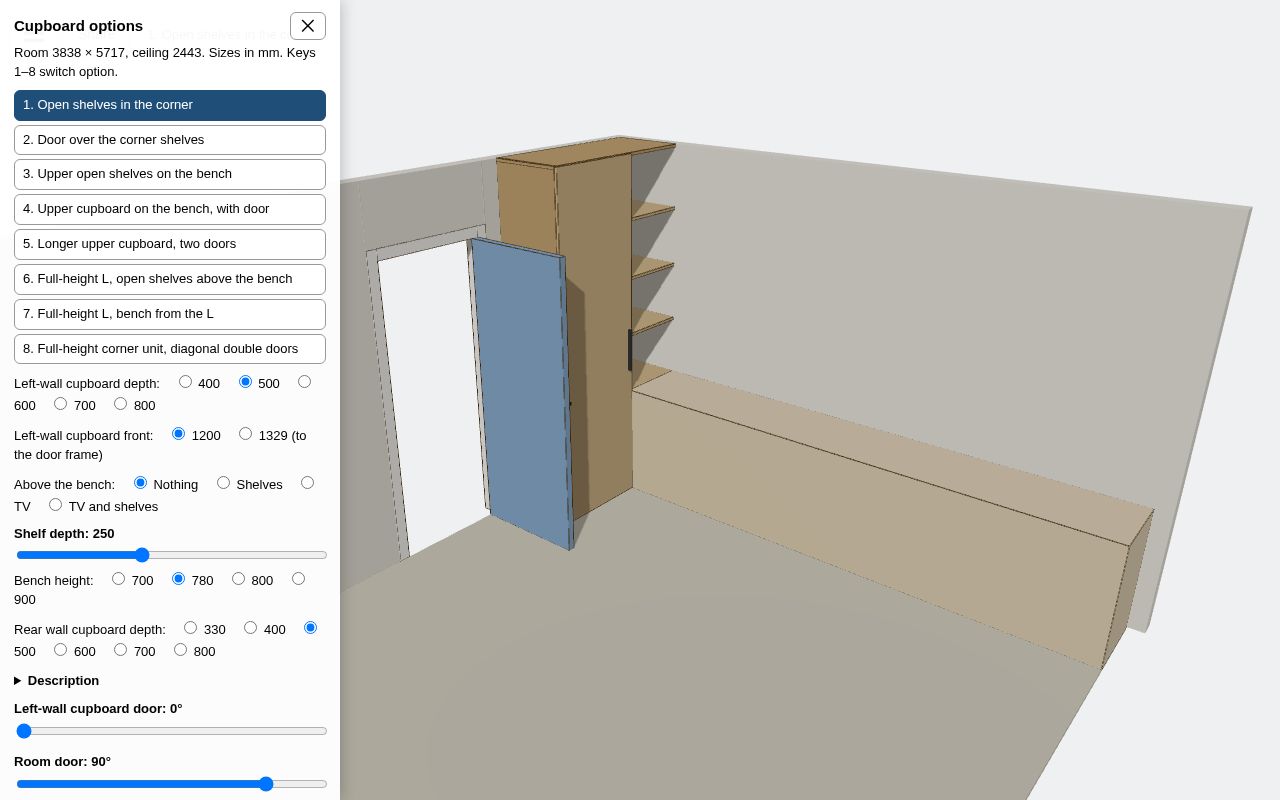Set left-wall cupboard depth to 700
Viewport: 1280px width, 800px height.
60,404
